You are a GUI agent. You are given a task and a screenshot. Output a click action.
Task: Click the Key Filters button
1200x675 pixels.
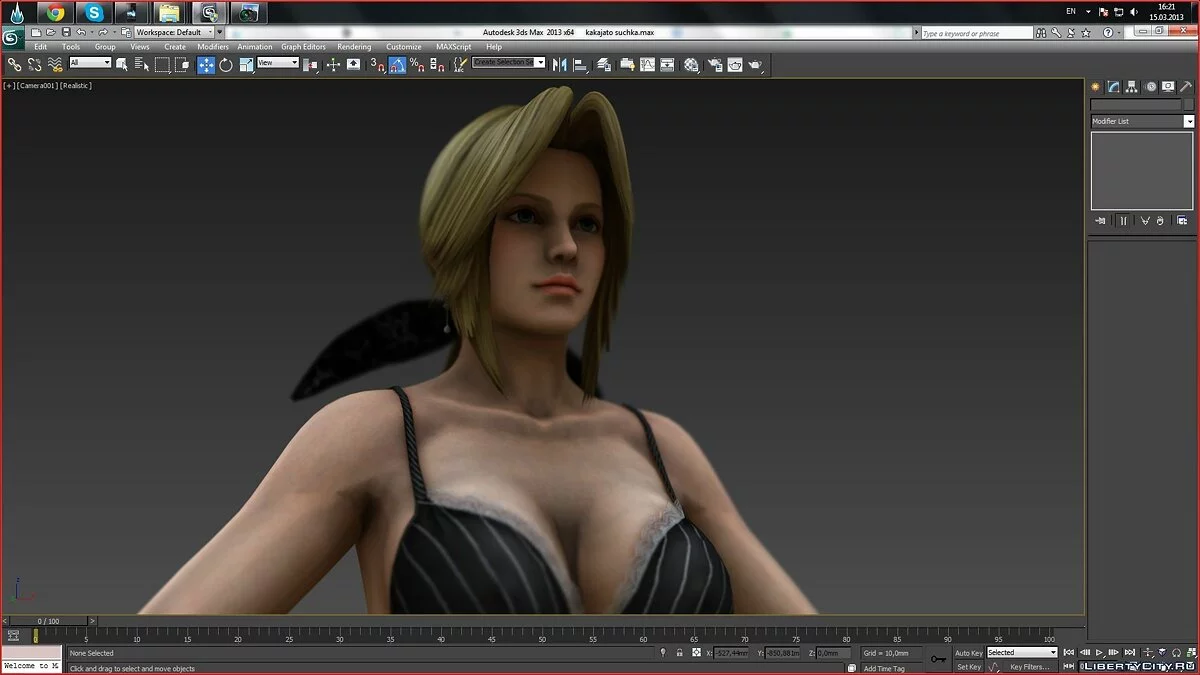point(1029,667)
